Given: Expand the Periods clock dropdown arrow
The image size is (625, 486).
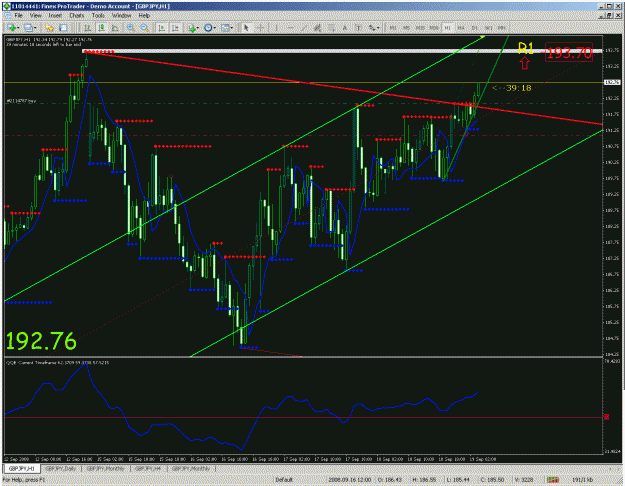Looking at the screenshot, I should click(214, 28).
